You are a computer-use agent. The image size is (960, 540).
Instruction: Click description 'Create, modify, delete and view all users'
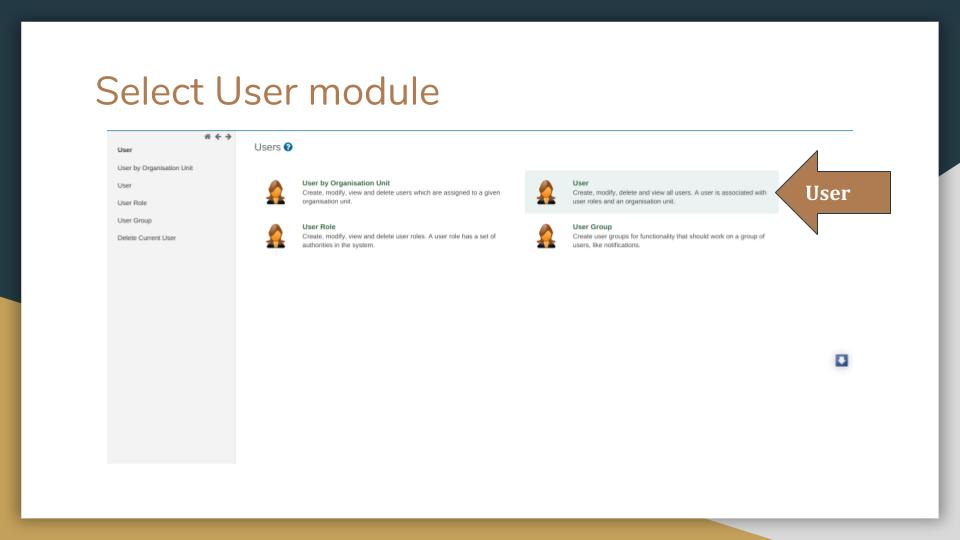(669, 197)
